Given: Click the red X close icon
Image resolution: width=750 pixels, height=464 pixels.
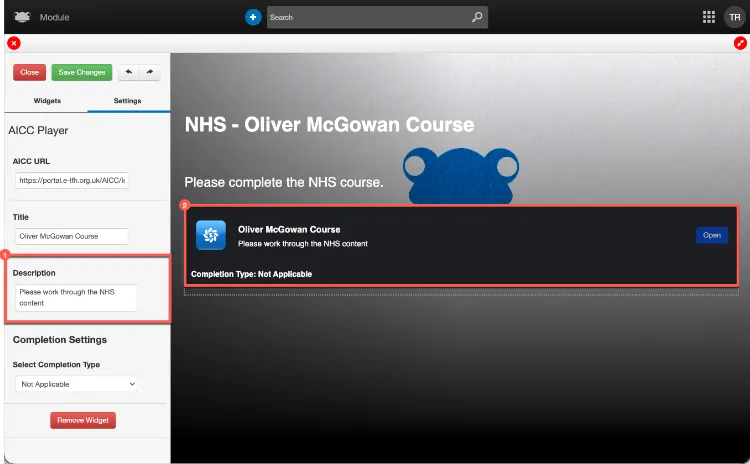Looking at the screenshot, I should point(14,44).
